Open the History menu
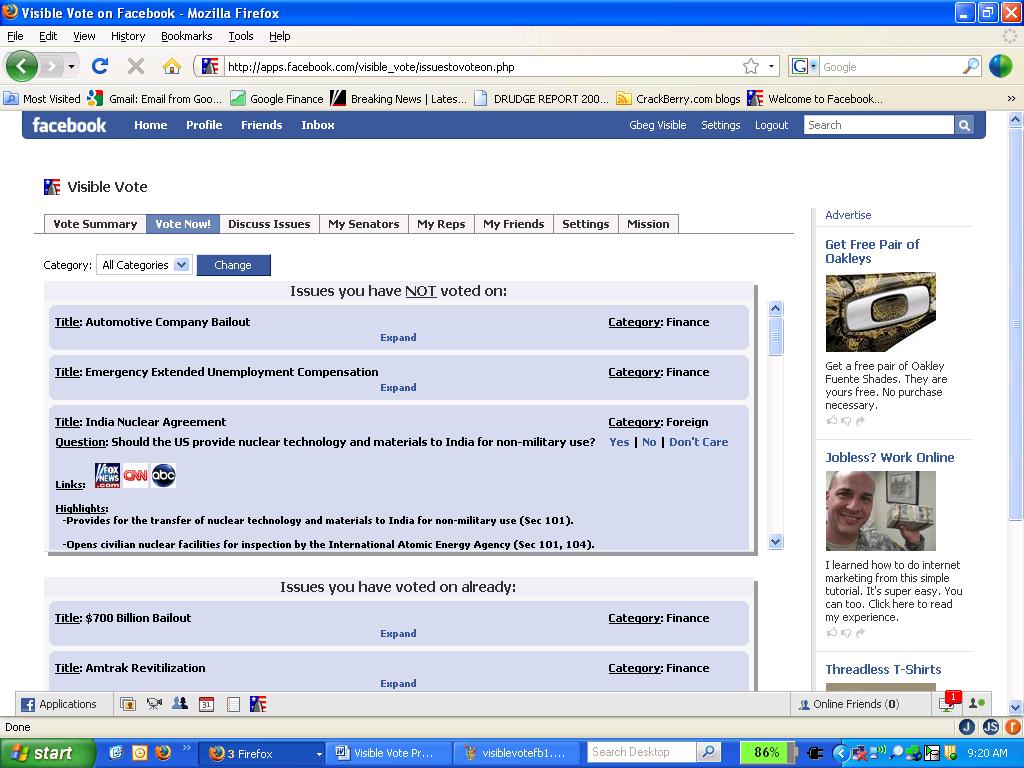Image resolution: width=1024 pixels, height=768 pixels. point(128,36)
